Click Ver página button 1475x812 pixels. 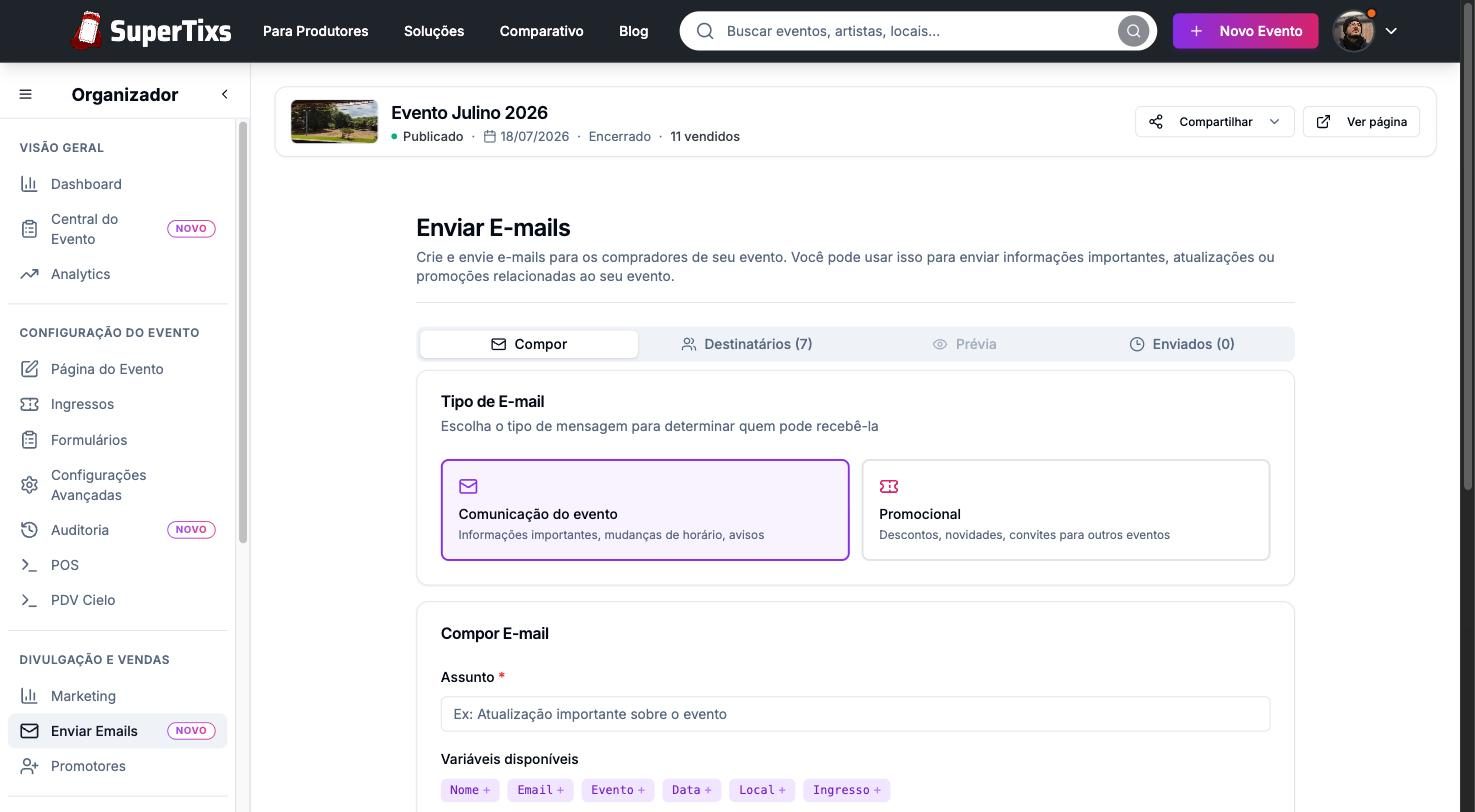tap(1361, 122)
